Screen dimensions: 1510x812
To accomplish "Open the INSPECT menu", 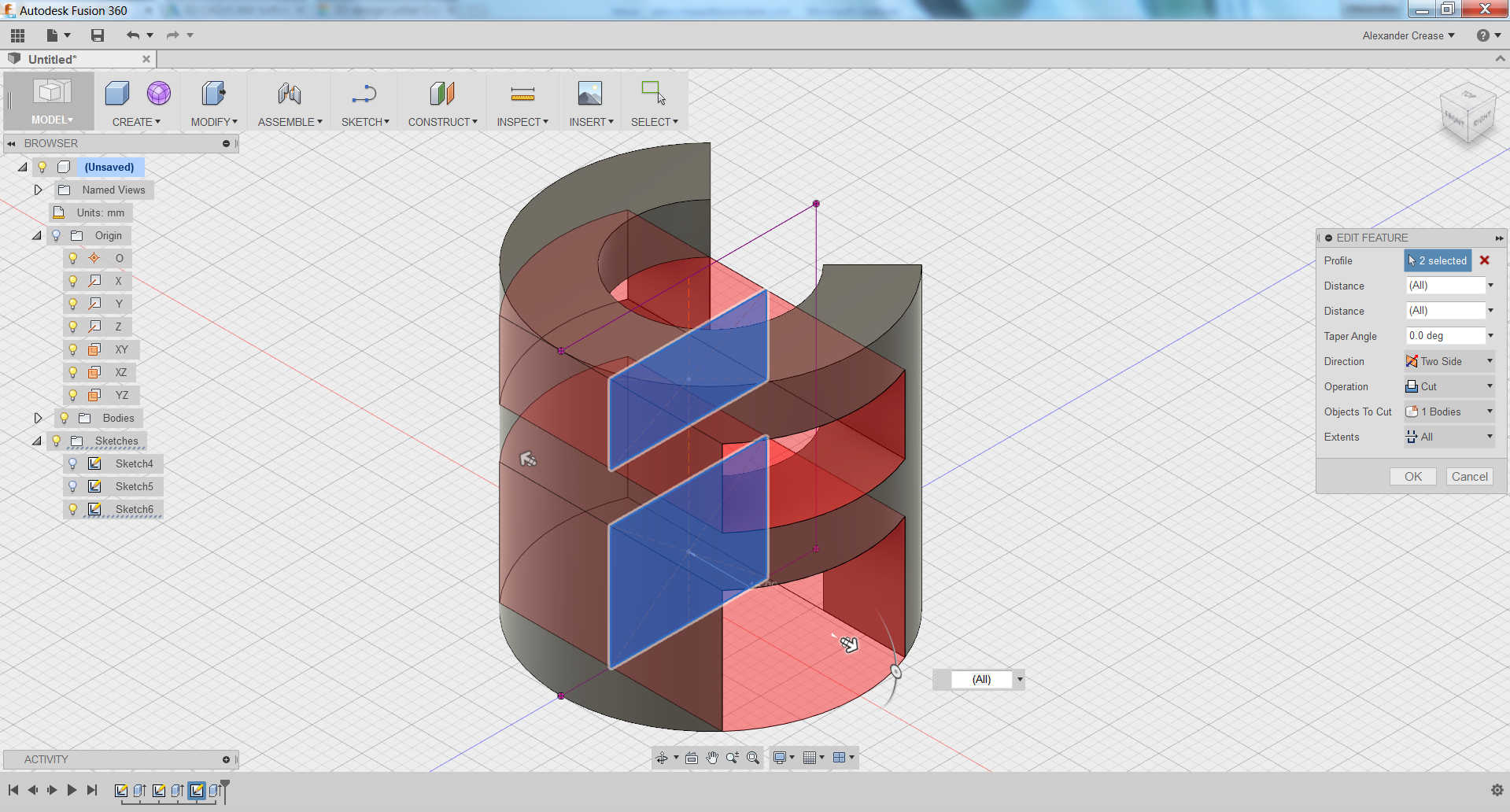I will 522,122.
